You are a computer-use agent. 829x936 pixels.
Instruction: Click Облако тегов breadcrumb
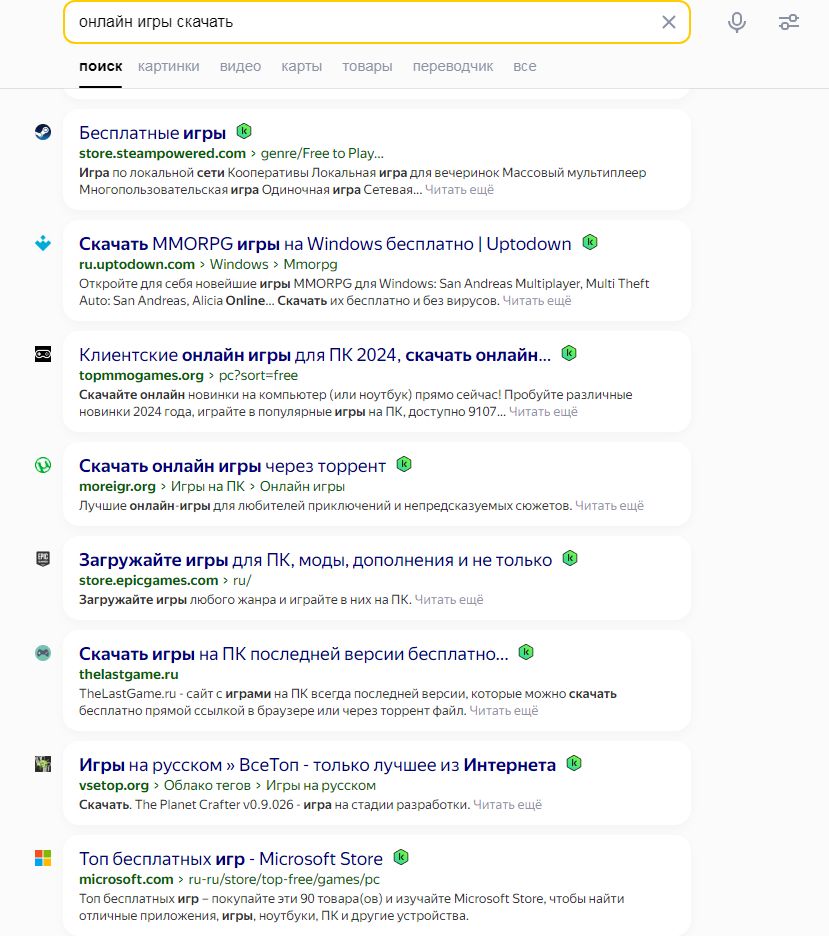[x=207, y=786]
